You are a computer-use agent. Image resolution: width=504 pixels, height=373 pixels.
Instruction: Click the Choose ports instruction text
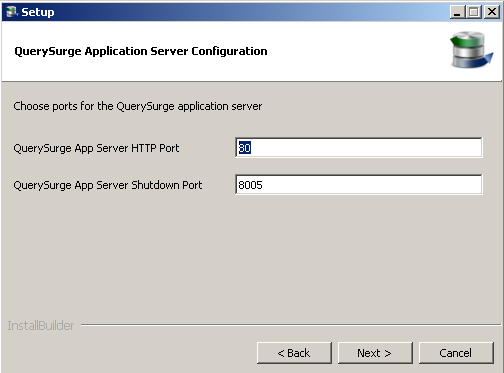(138, 106)
